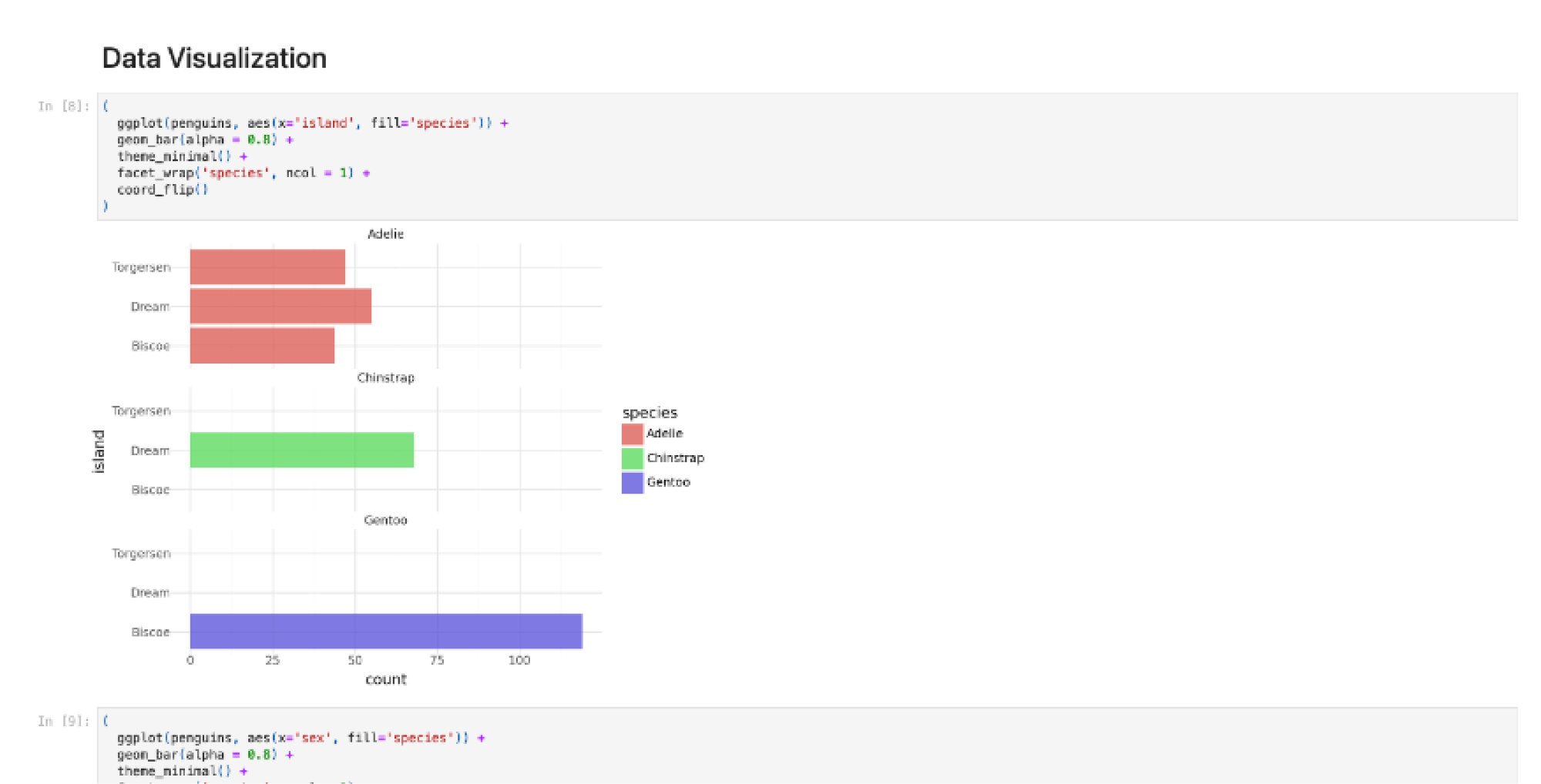Click the Gentoo legend label
This screenshot has width=1541, height=784.
pyautogui.click(x=668, y=482)
